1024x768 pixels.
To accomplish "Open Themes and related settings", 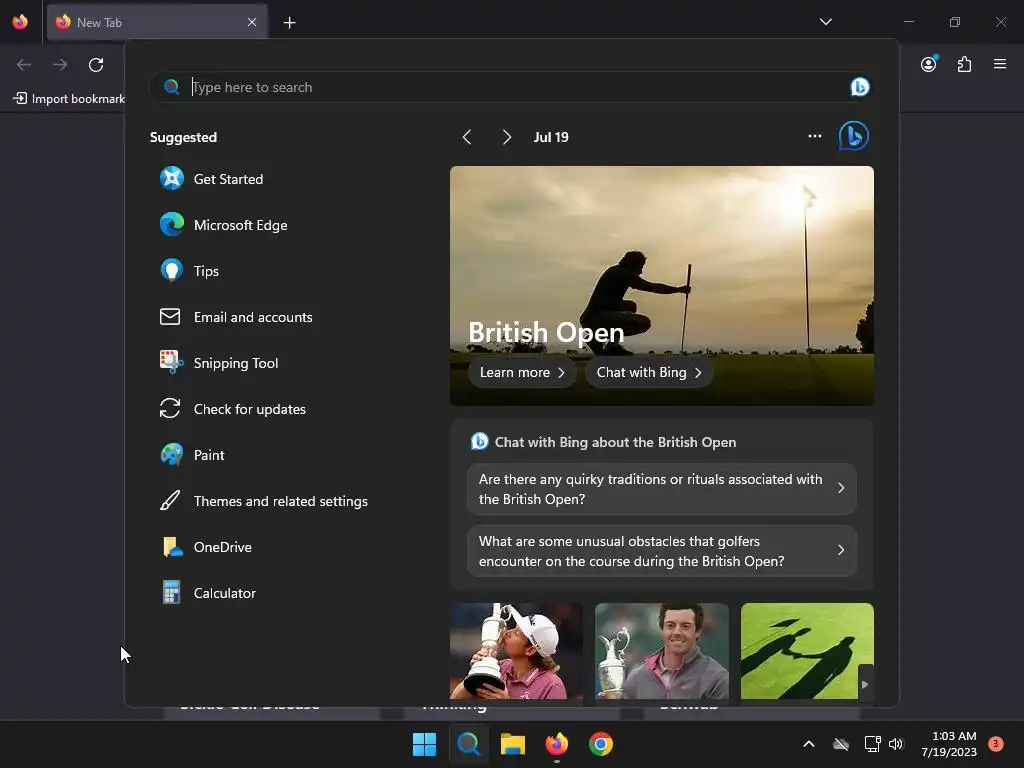I will coord(264,501).
